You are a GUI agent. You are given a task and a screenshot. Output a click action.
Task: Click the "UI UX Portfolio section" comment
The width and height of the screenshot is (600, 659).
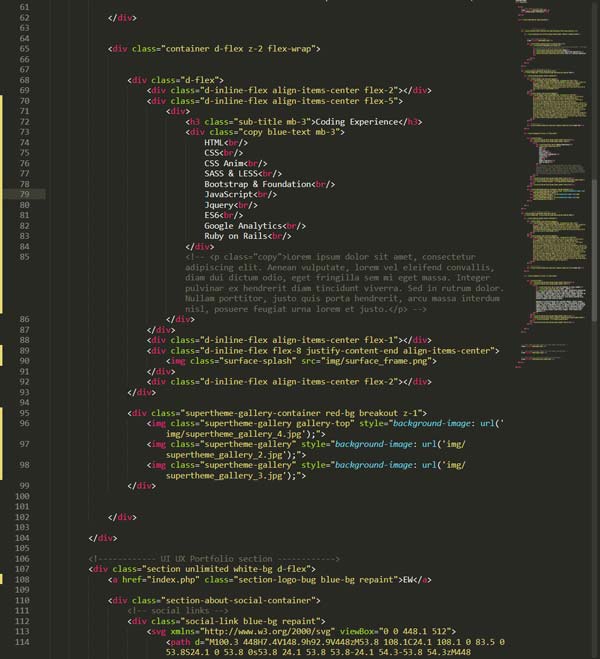[216, 559]
